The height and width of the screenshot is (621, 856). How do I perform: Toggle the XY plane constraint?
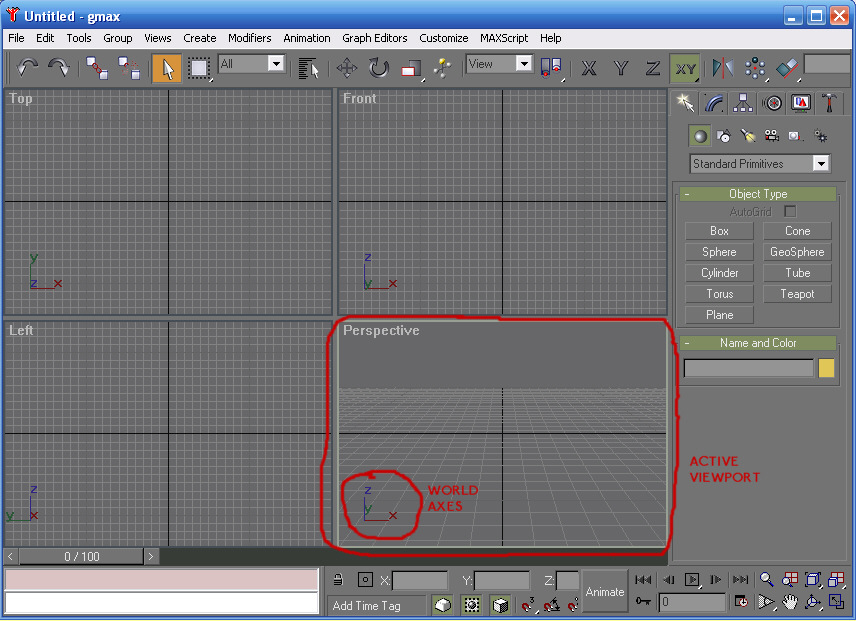click(x=685, y=68)
